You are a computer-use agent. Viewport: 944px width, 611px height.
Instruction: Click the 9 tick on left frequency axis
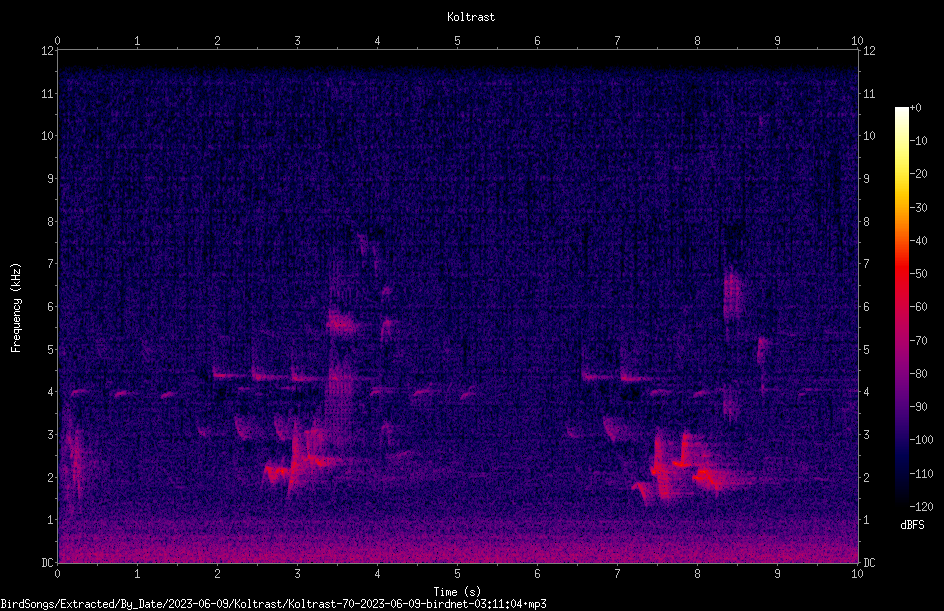point(50,179)
